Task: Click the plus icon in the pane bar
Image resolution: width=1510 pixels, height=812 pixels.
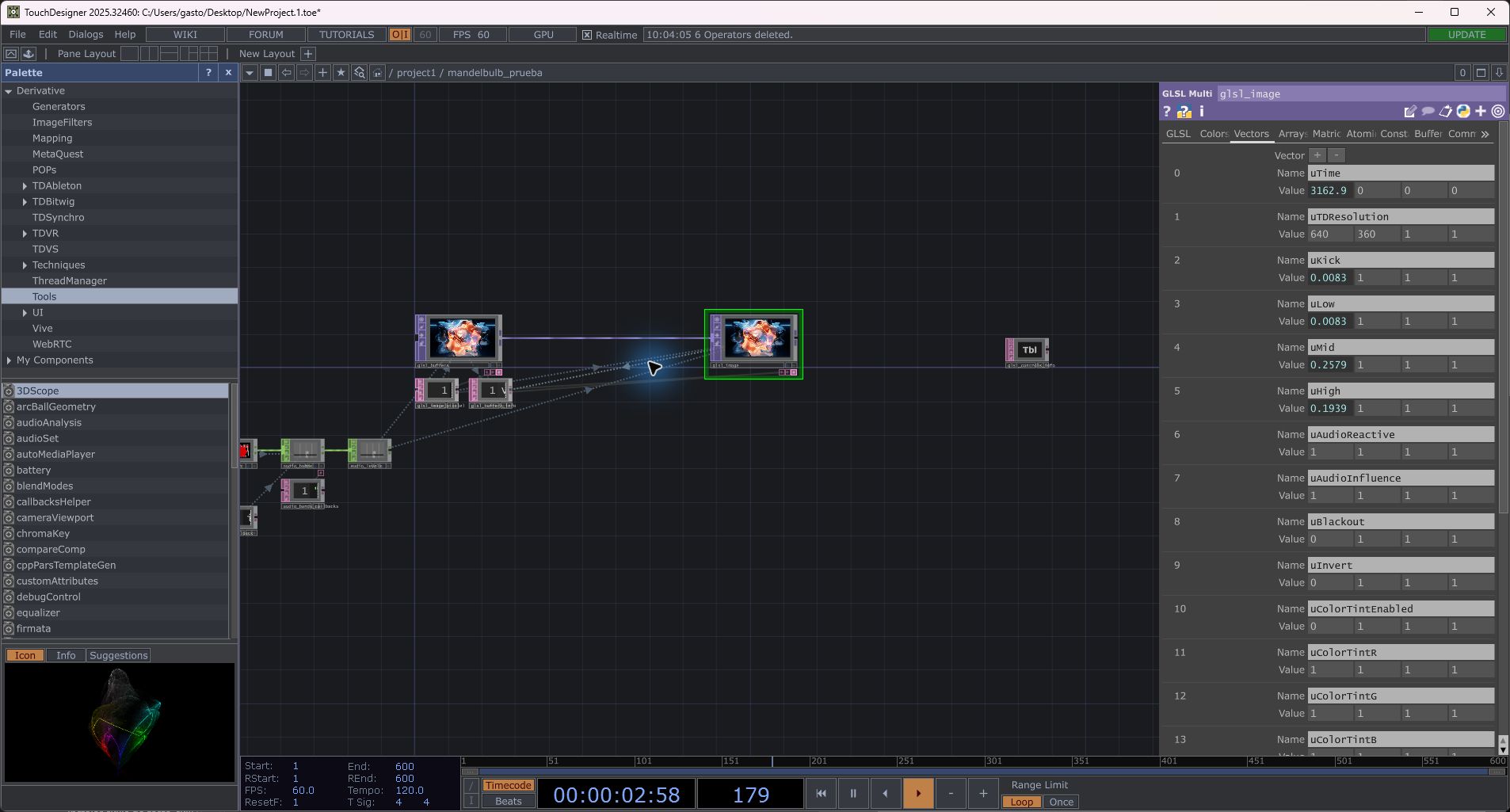Action: [x=322, y=72]
